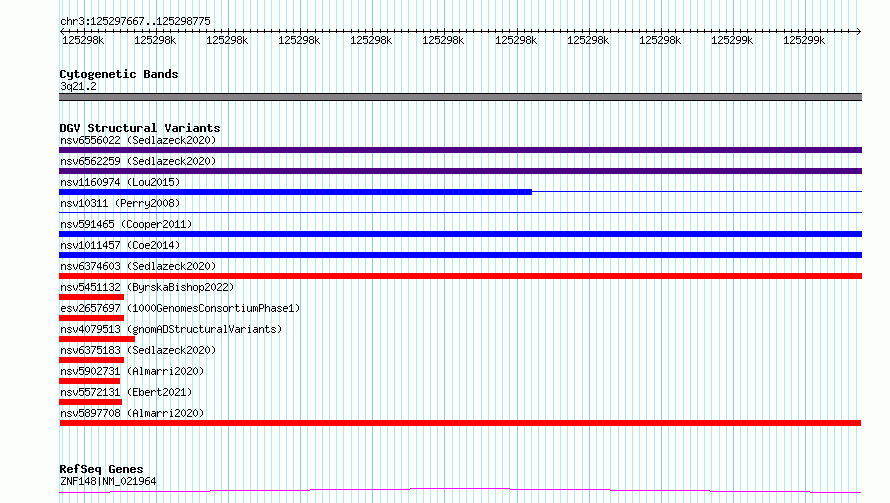The height and width of the screenshot is (503, 890).
Task: Click the short red bar under nsv6375183
Action: point(91,360)
